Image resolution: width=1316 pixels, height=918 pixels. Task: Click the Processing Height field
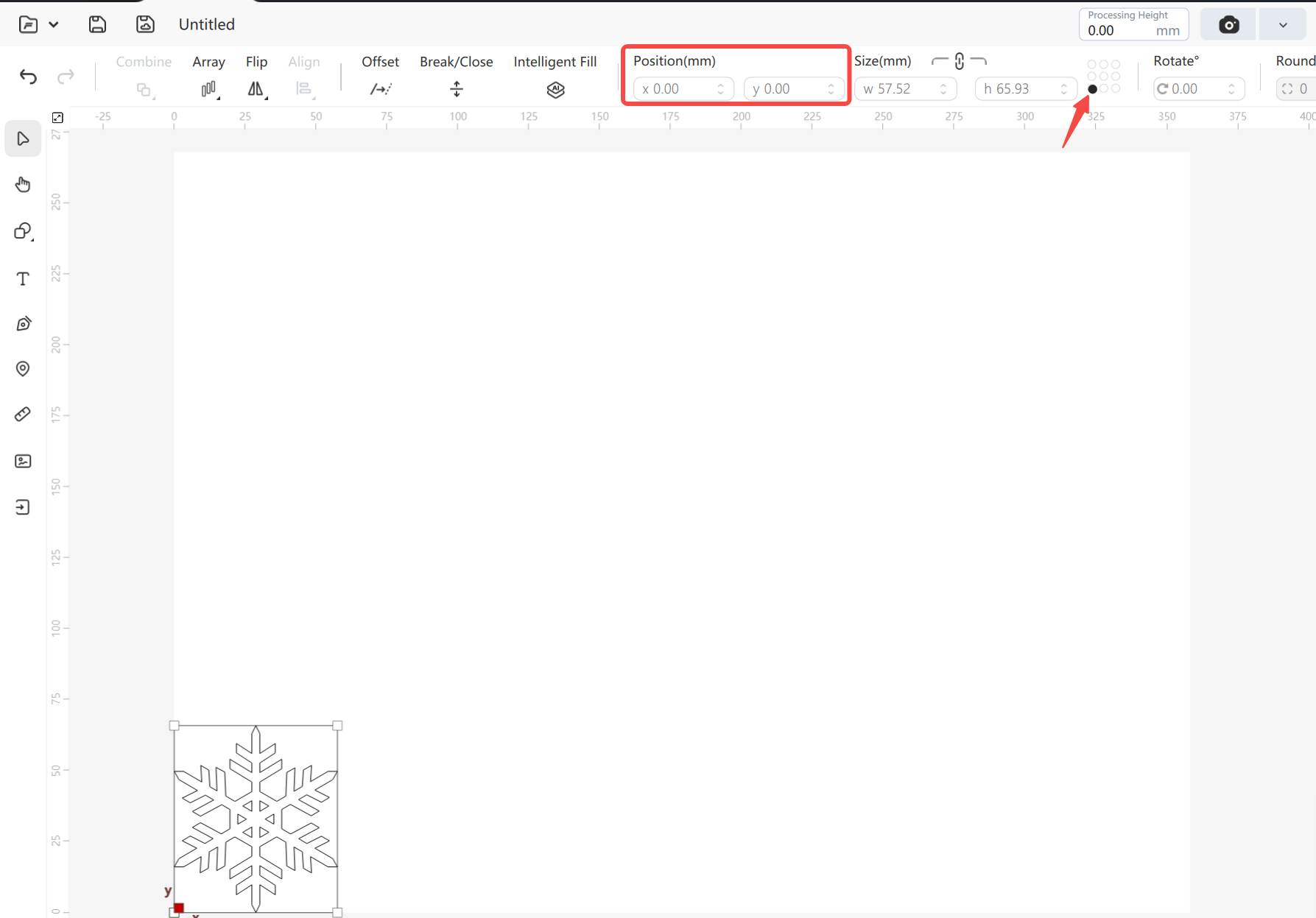[1133, 24]
